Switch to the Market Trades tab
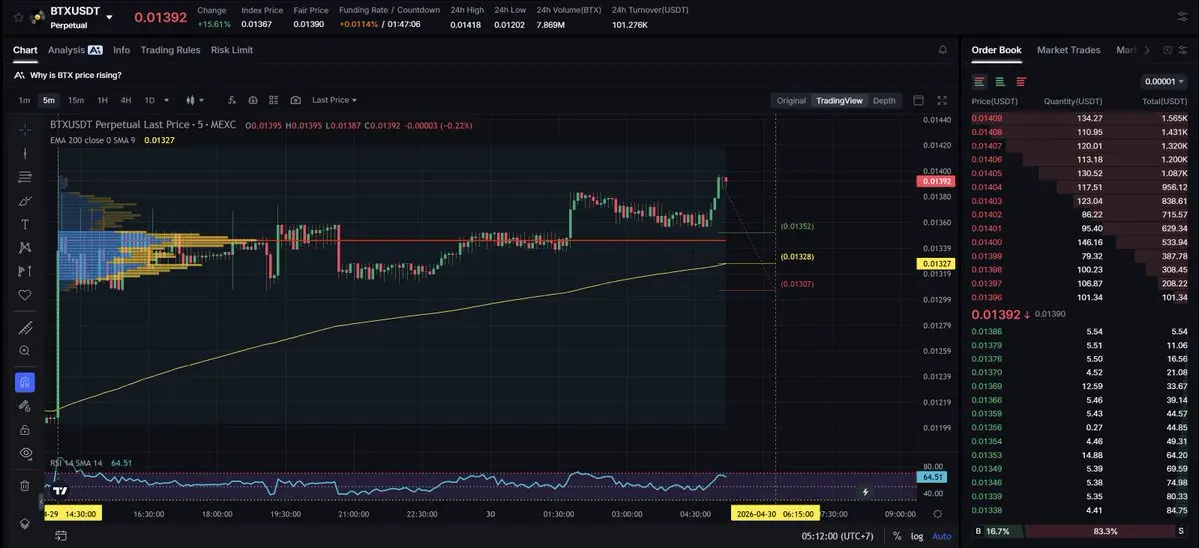Screen dimensions: 1199x548 pos(1068,50)
